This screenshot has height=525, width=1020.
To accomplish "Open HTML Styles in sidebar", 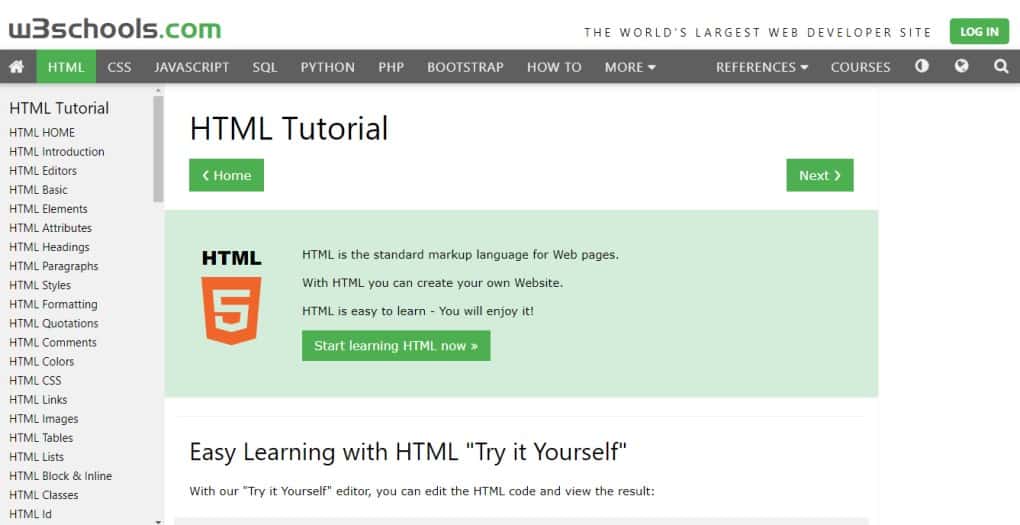I will point(40,285).
